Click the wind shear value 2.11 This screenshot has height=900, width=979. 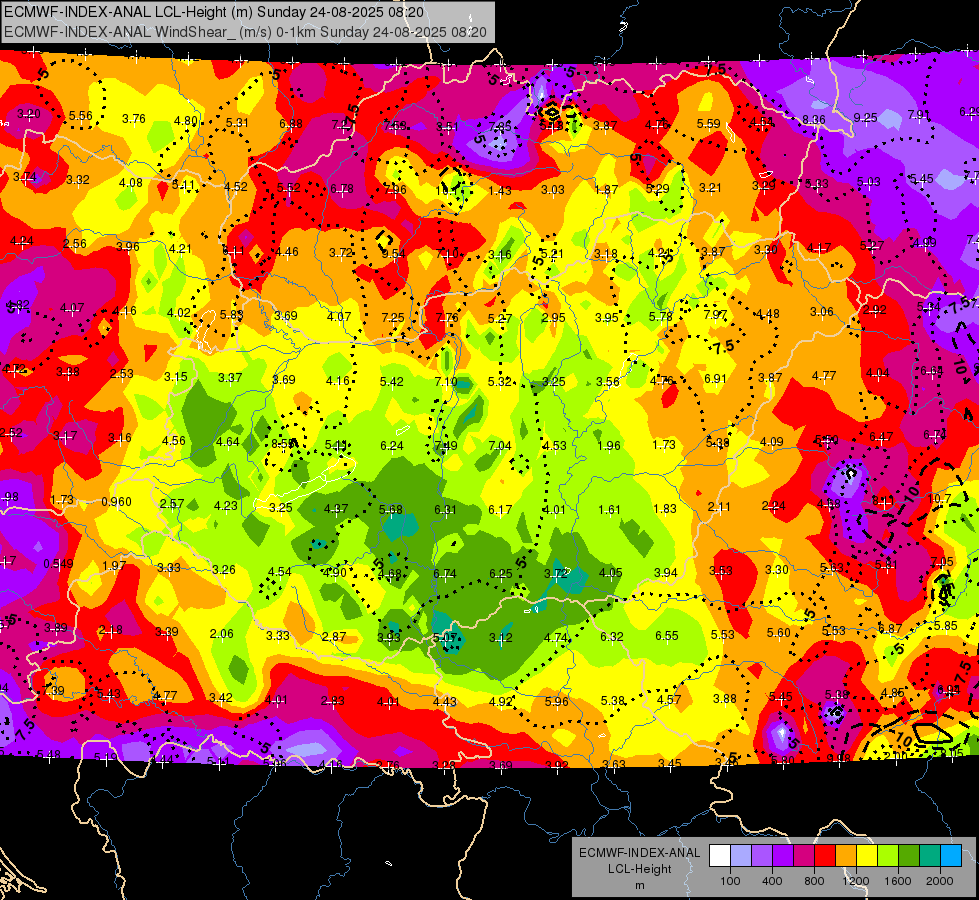719,507
